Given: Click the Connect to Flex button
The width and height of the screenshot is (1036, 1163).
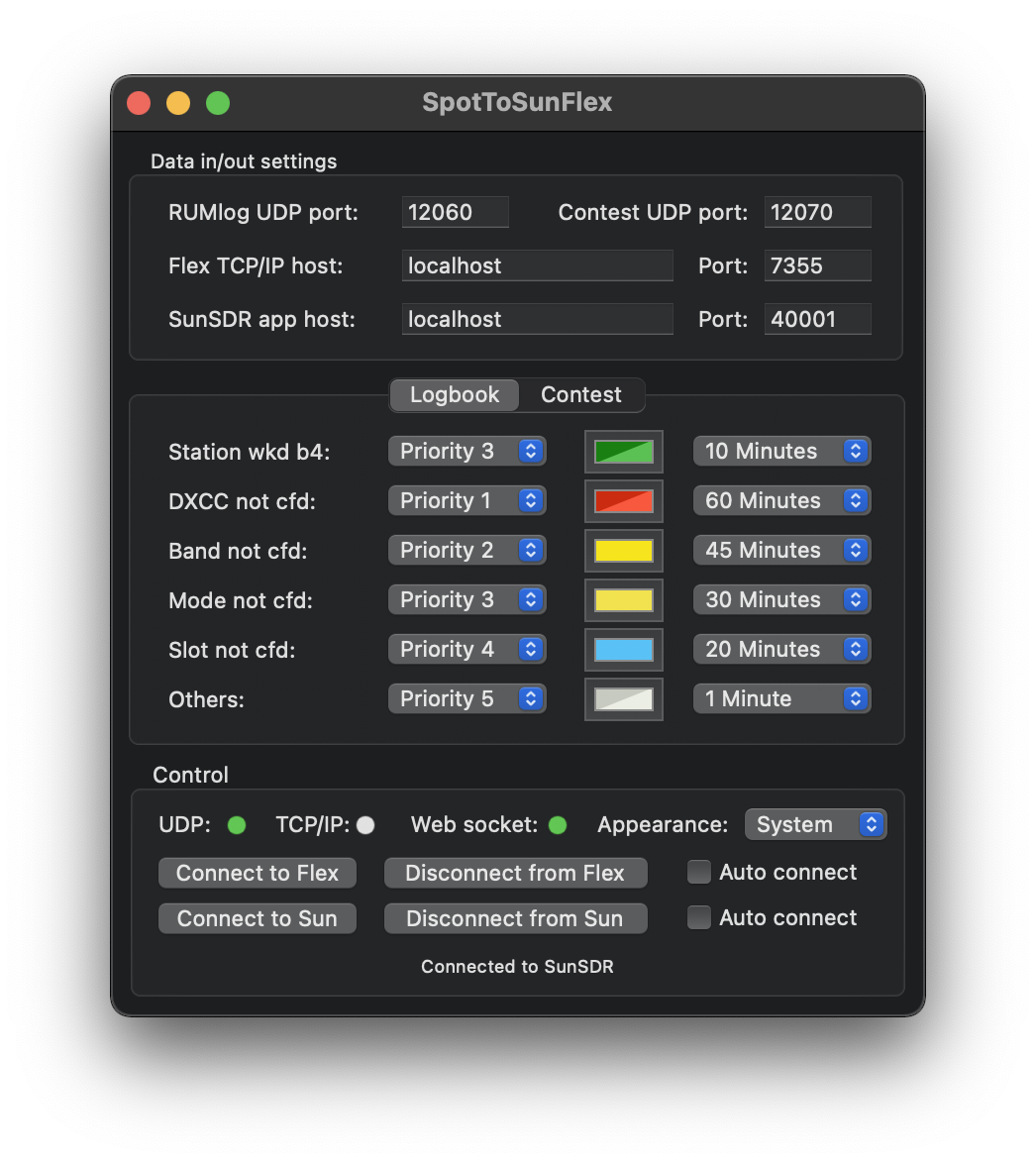Looking at the screenshot, I should pyautogui.click(x=258, y=873).
